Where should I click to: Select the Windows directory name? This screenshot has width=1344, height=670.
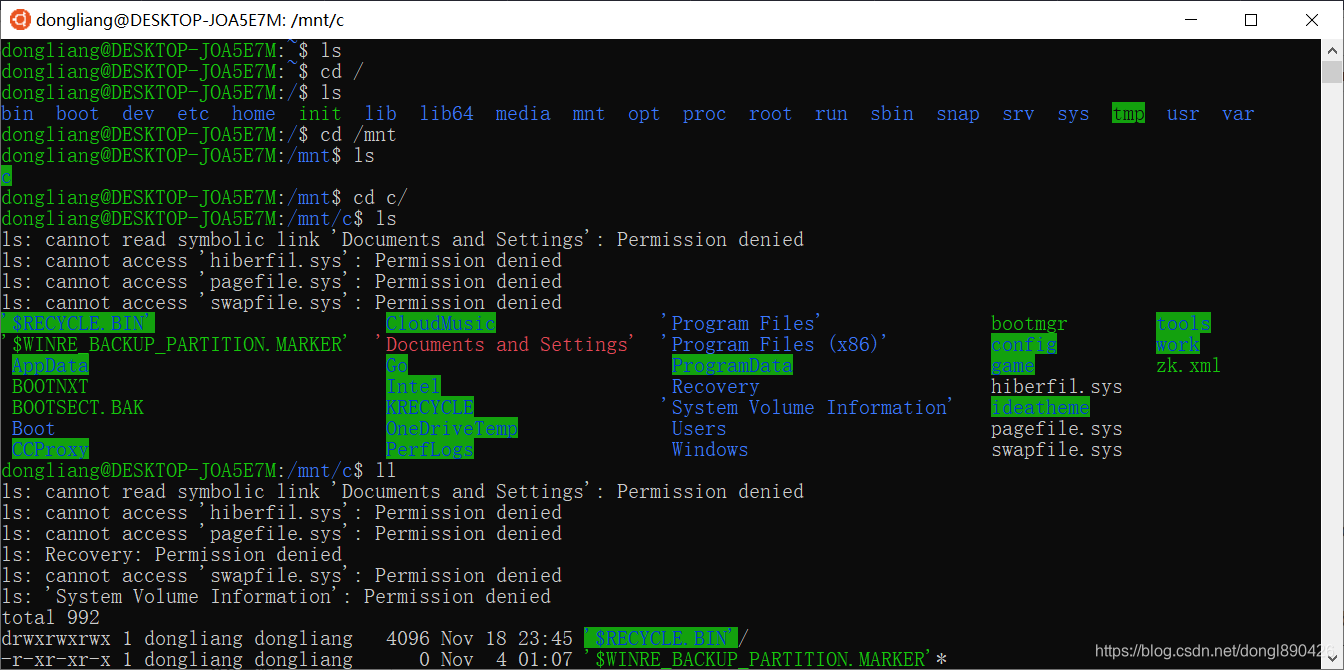click(710, 449)
